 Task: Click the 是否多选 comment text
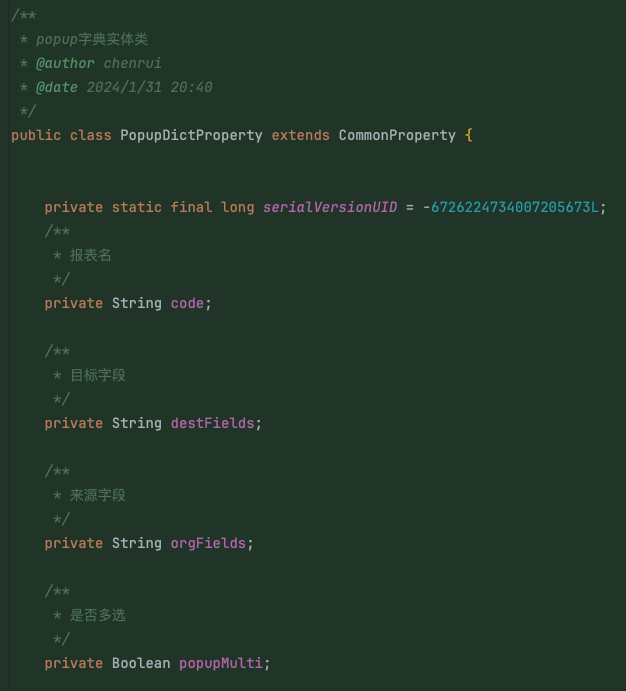[x=98, y=615]
